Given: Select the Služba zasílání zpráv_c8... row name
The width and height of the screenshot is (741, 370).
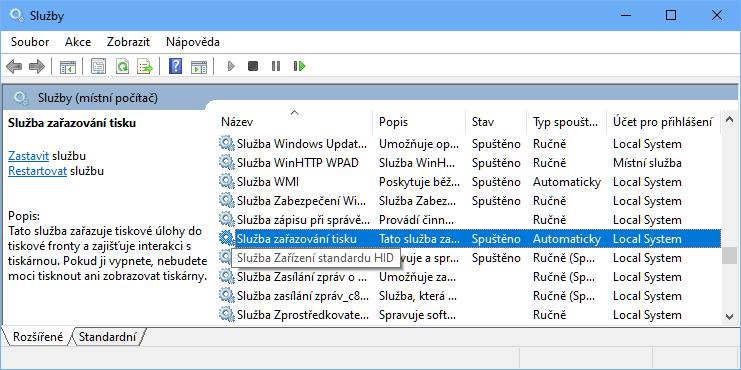Looking at the screenshot, I should (302, 296).
